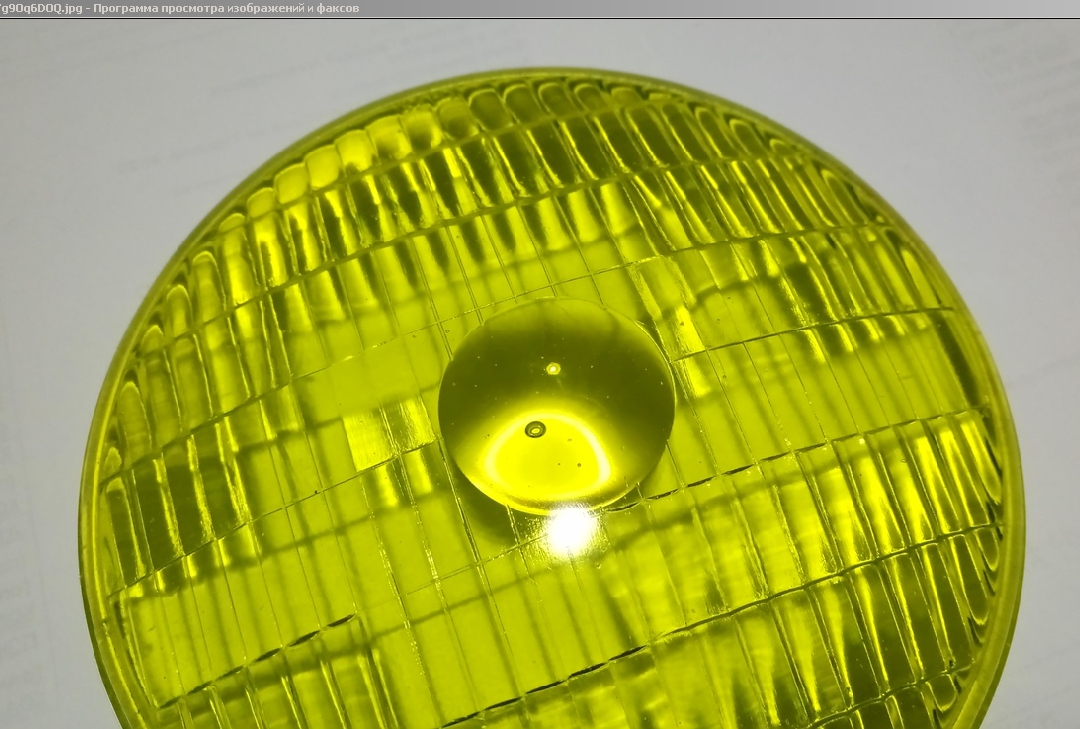Click the yellow headlight lens photo
The width and height of the screenshot is (1080, 729).
click(x=540, y=374)
